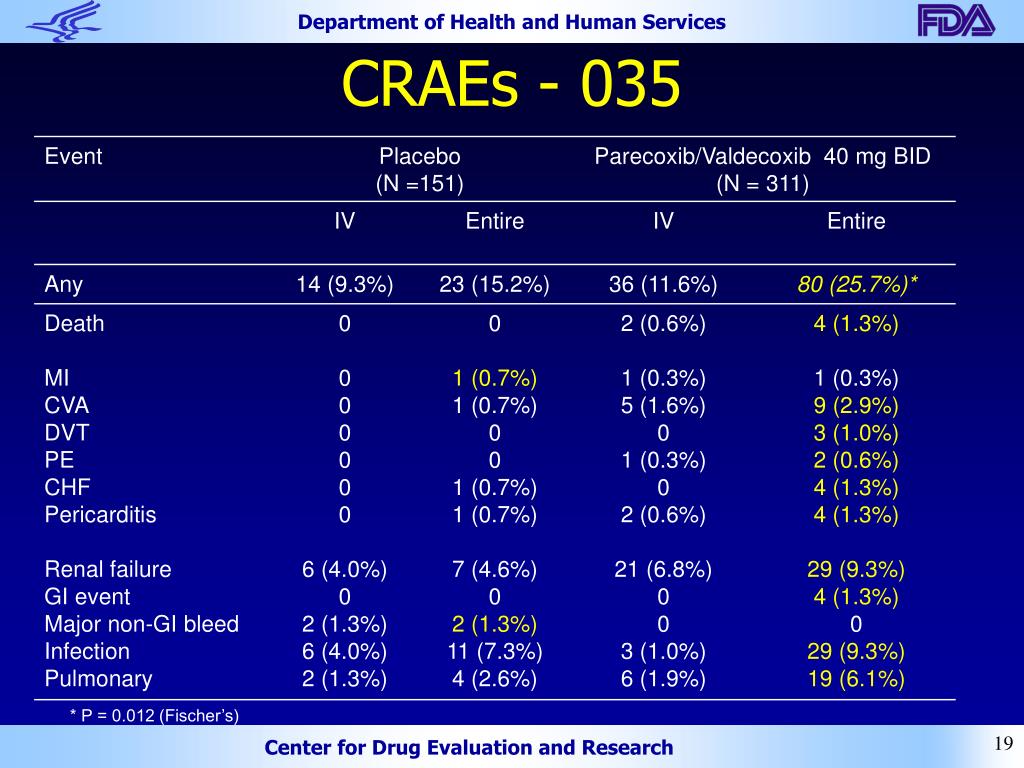Select '4 (1.3%)' in the GI event row
This screenshot has height=768, width=1024.
point(856,597)
